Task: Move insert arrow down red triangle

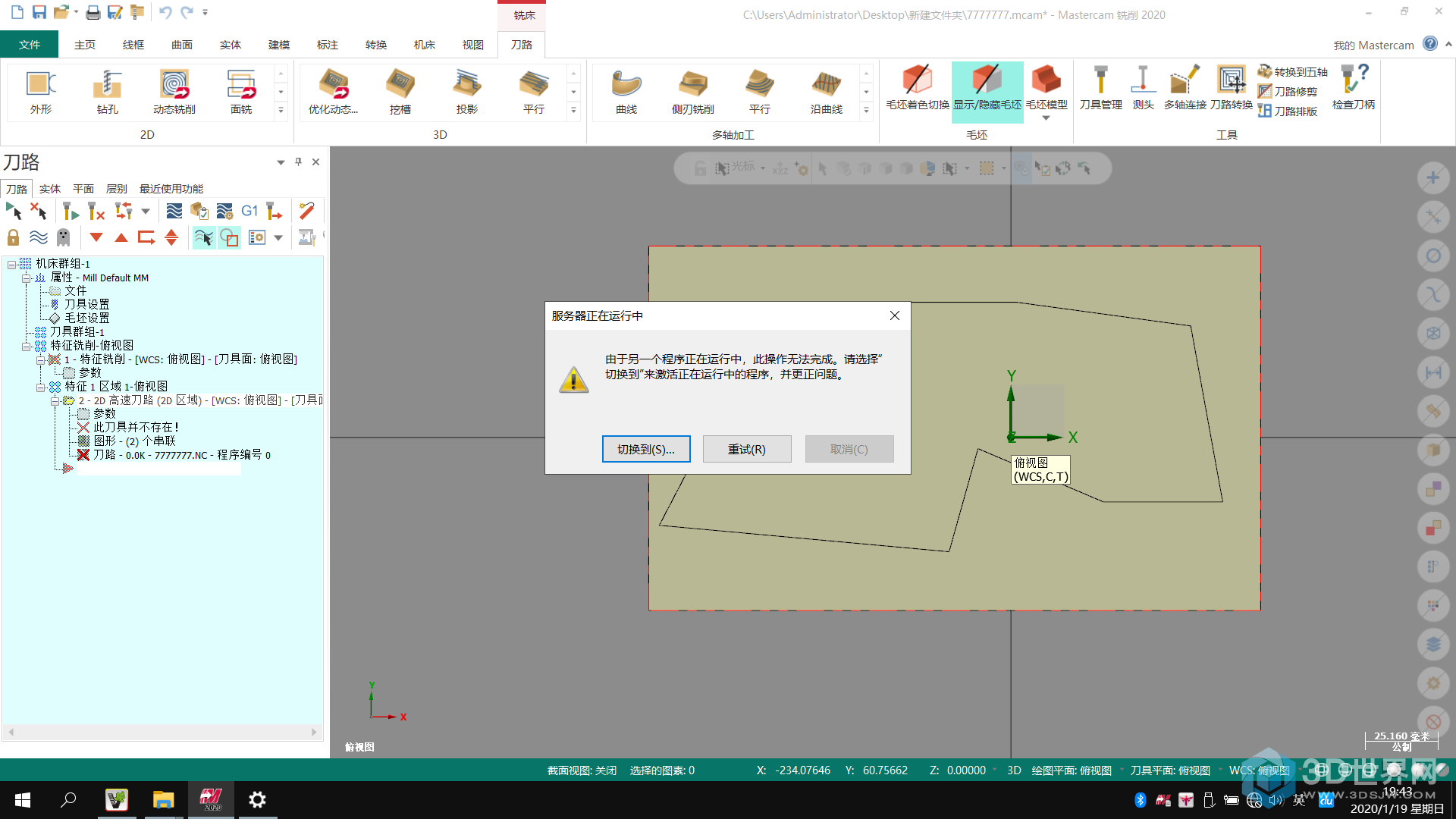Action: coord(96,237)
